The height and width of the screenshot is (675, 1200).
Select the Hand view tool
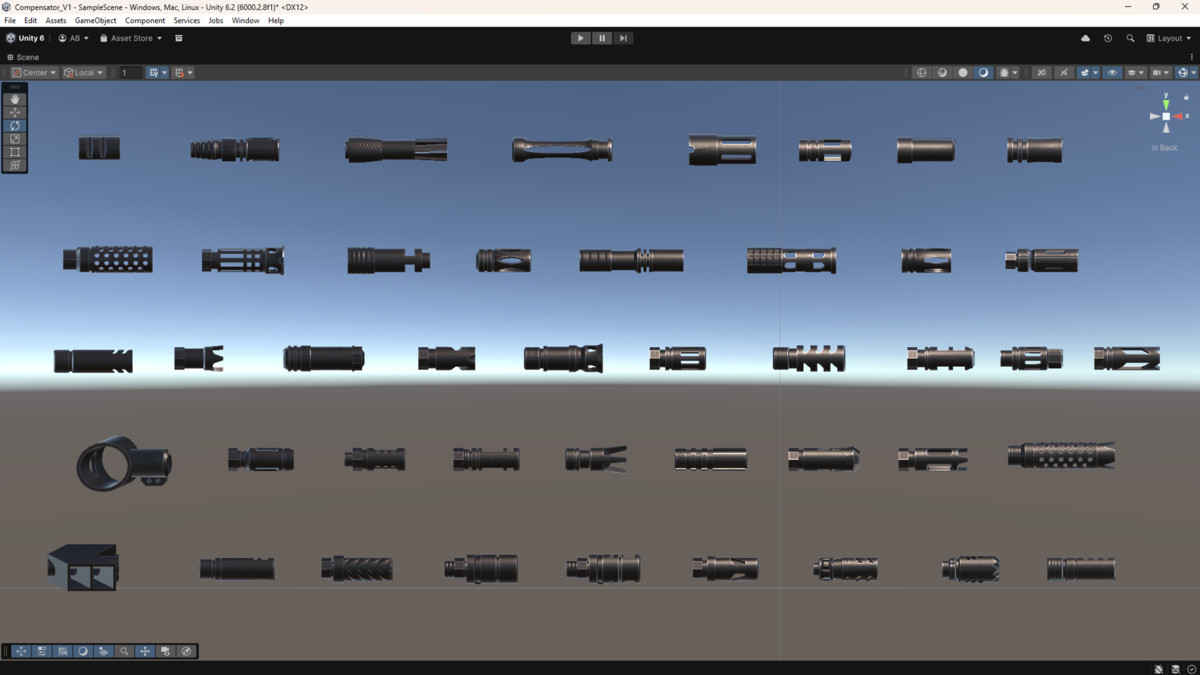click(15, 100)
